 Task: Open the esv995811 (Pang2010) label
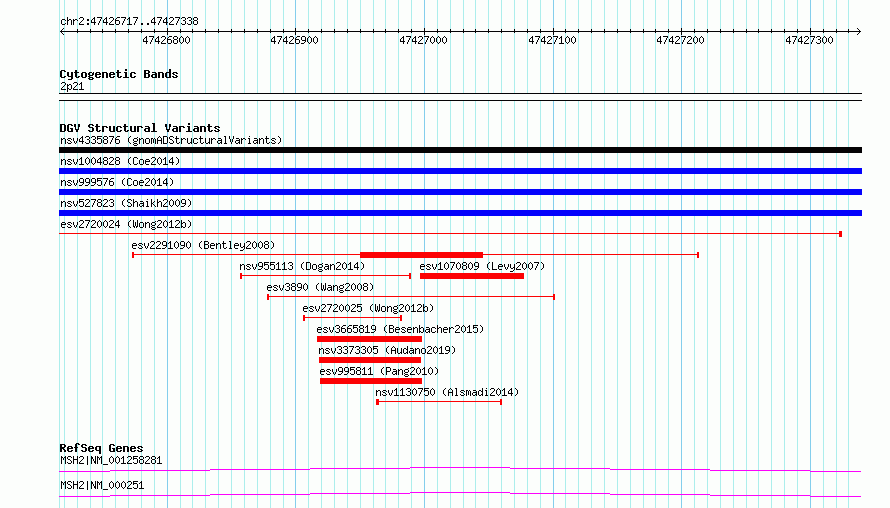tap(379, 371)
